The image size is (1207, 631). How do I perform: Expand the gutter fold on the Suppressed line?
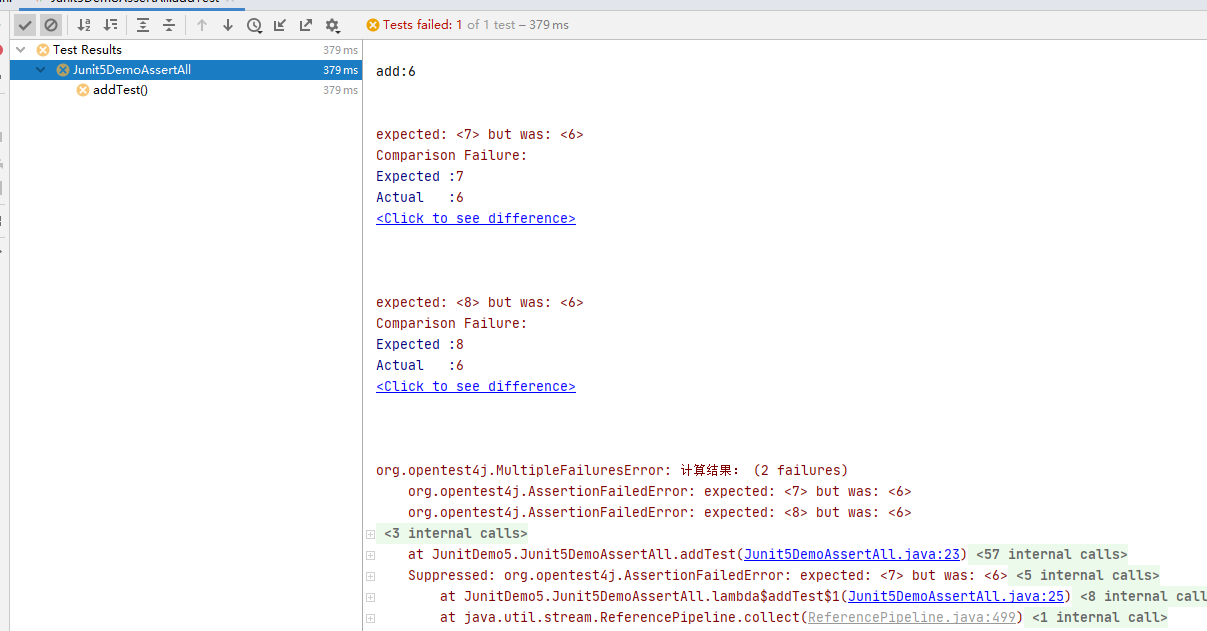[x=370, y=576]
